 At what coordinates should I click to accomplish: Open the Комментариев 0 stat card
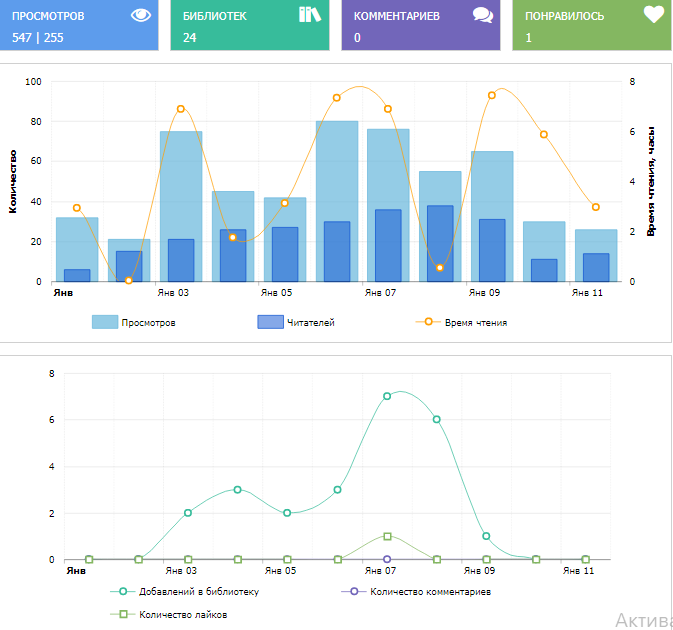click(x=420, y=25)
